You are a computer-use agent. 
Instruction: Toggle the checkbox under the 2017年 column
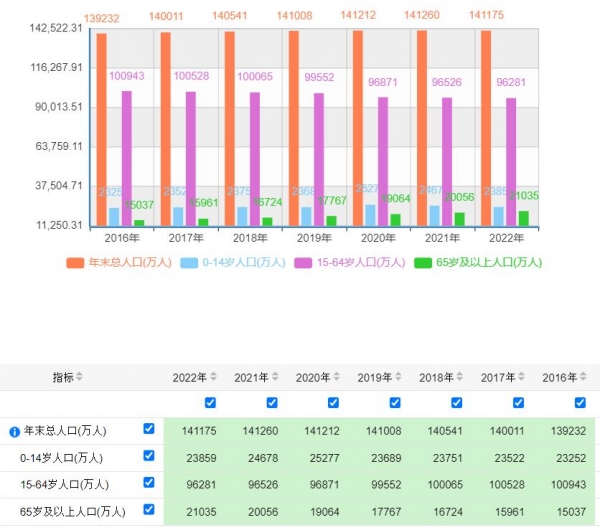click(x=518, y=403)
